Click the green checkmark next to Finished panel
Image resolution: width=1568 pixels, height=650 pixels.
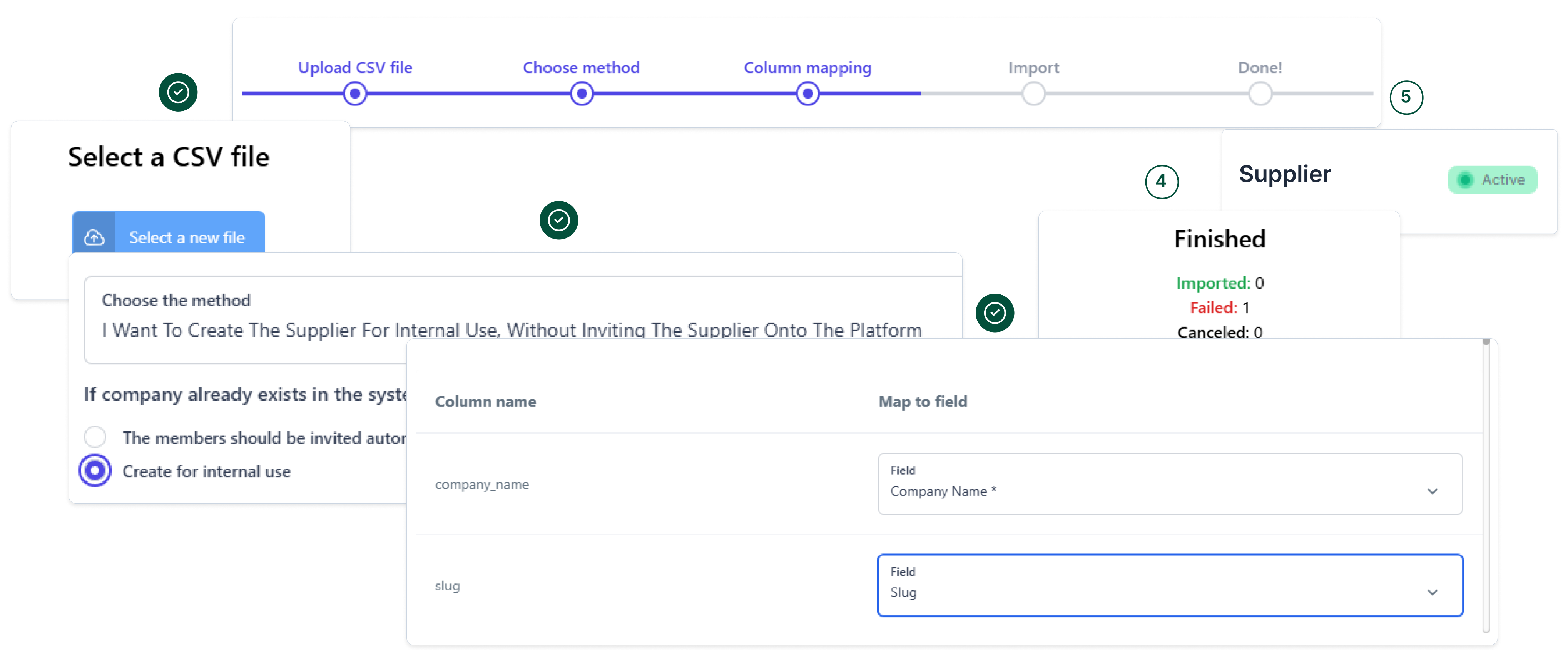[995, 313]
